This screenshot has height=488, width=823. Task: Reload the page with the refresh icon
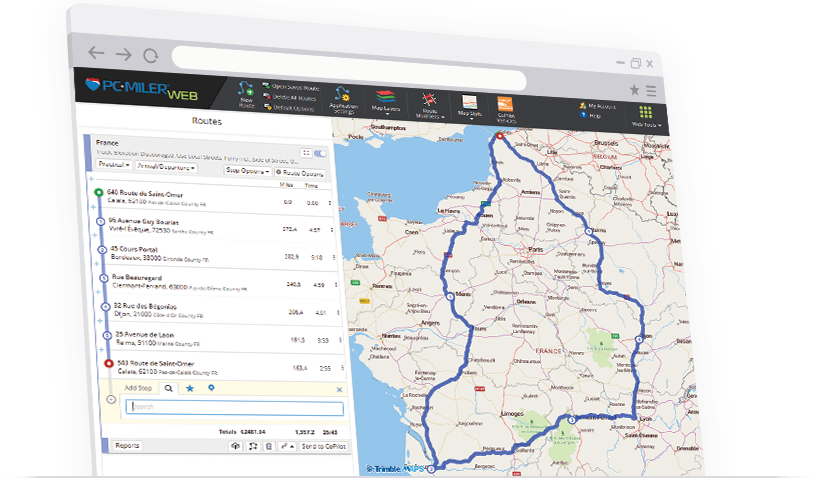[x=151, y=55]
